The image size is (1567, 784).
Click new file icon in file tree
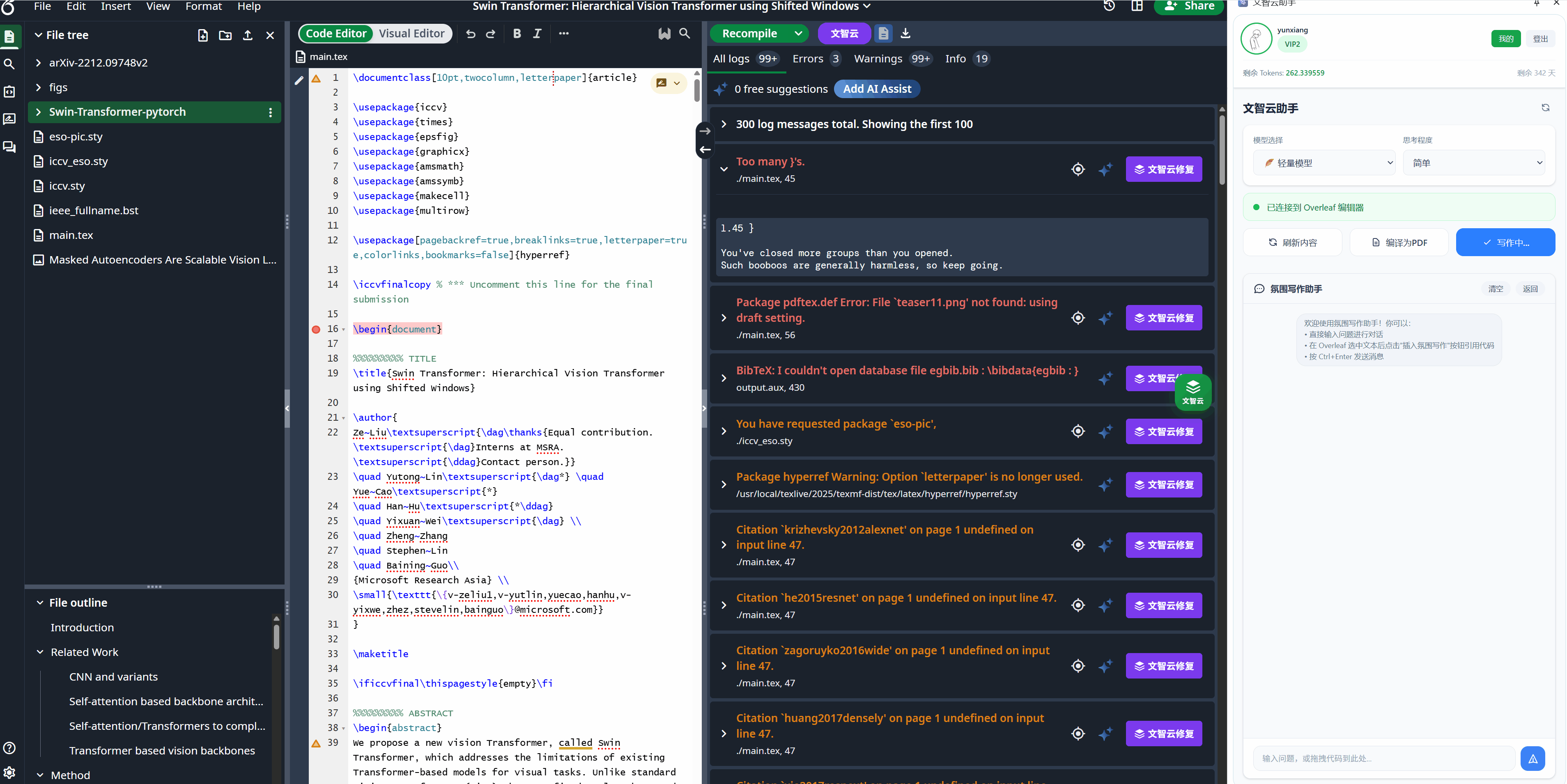(202, 36)
